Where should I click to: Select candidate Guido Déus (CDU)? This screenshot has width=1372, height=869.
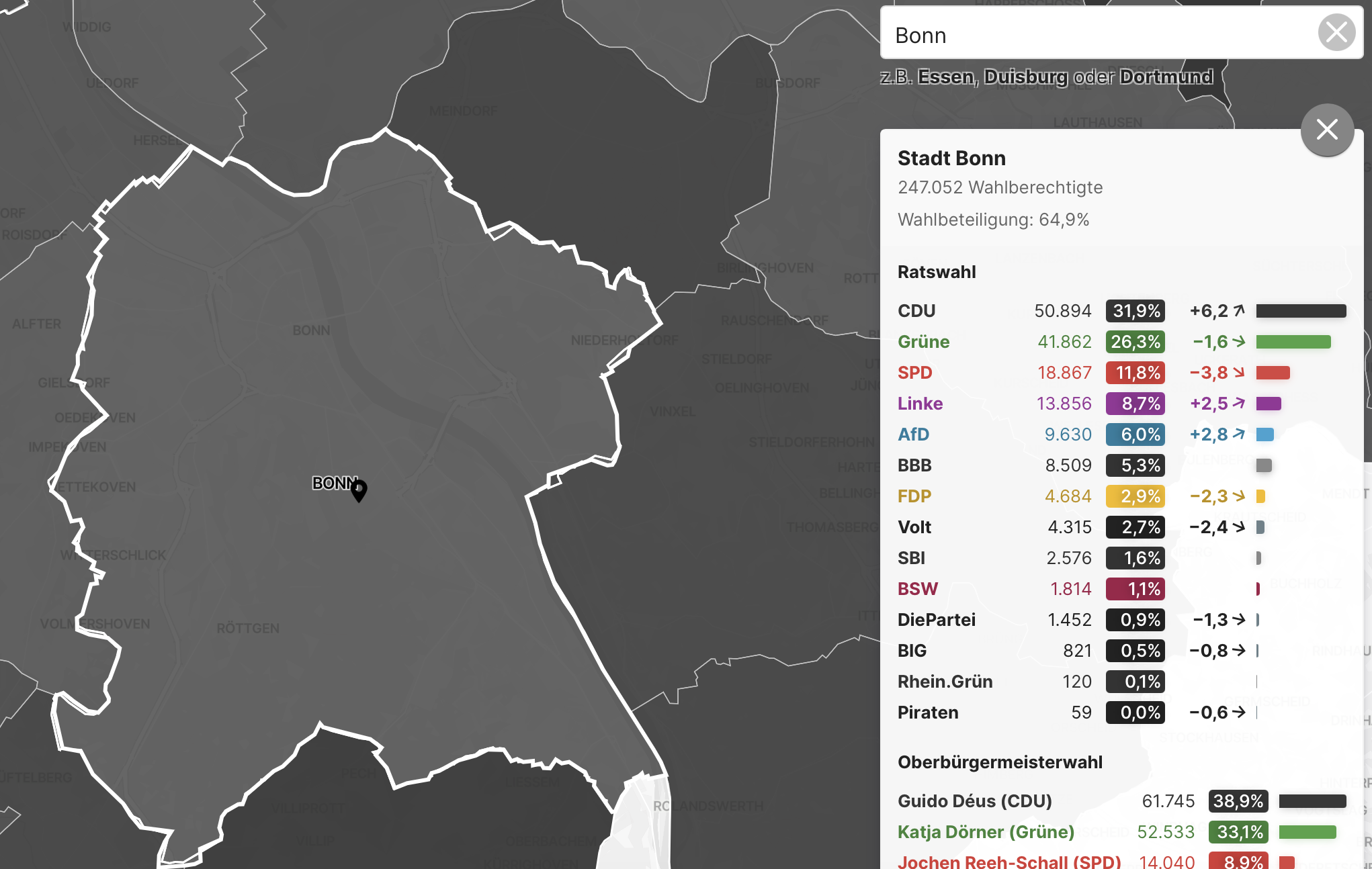[974, 801]
